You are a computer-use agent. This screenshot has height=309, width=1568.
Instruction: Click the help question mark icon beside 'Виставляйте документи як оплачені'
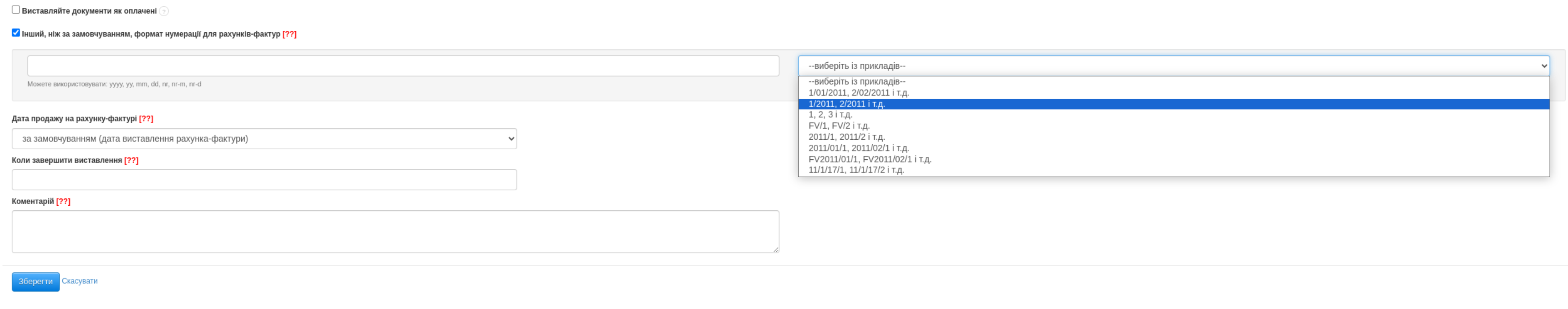coord(164,12)
